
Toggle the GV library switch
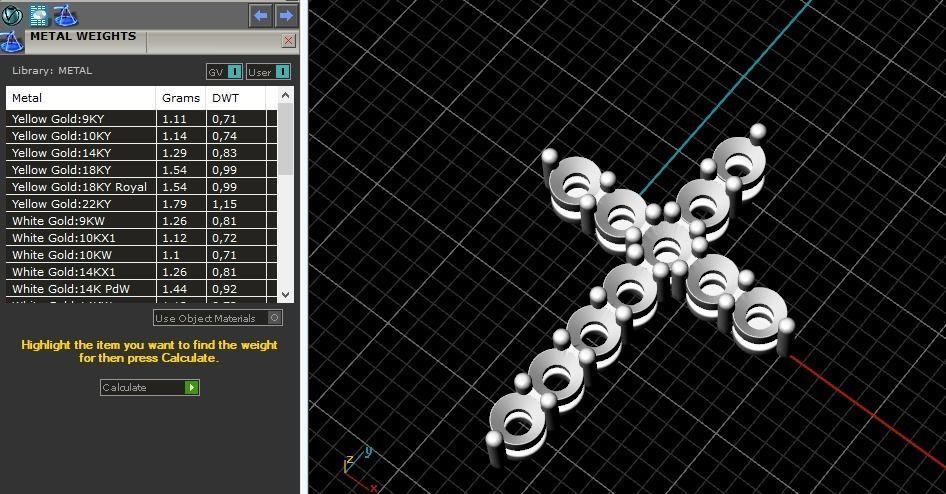224,72
